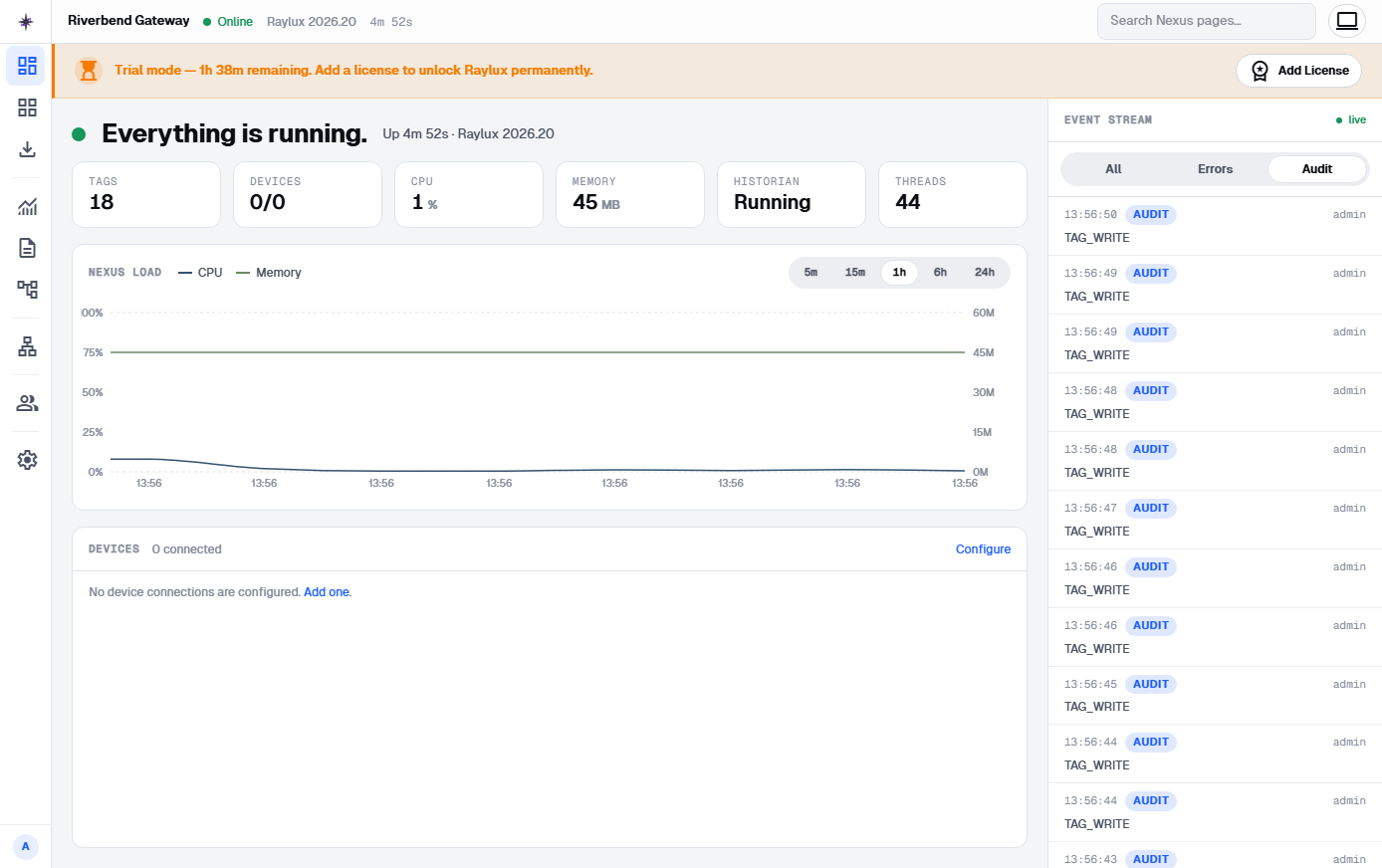Viewport: 1382px width, 868px height.
Task: Toggle the CPU legend series
Action: 200,273
